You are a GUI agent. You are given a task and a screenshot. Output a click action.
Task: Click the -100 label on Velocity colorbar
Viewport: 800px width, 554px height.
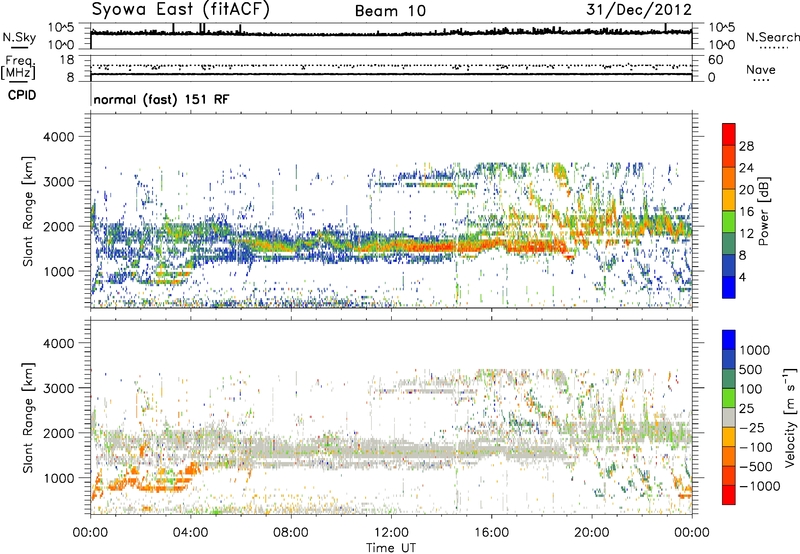pyautogui.click(x=756, y=447)
